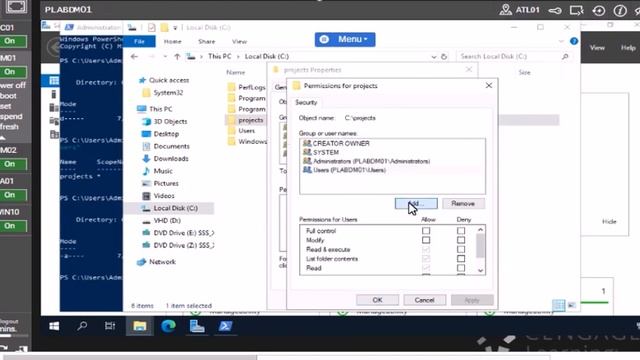Open Desktop in the navigation pane

[160, 134]
